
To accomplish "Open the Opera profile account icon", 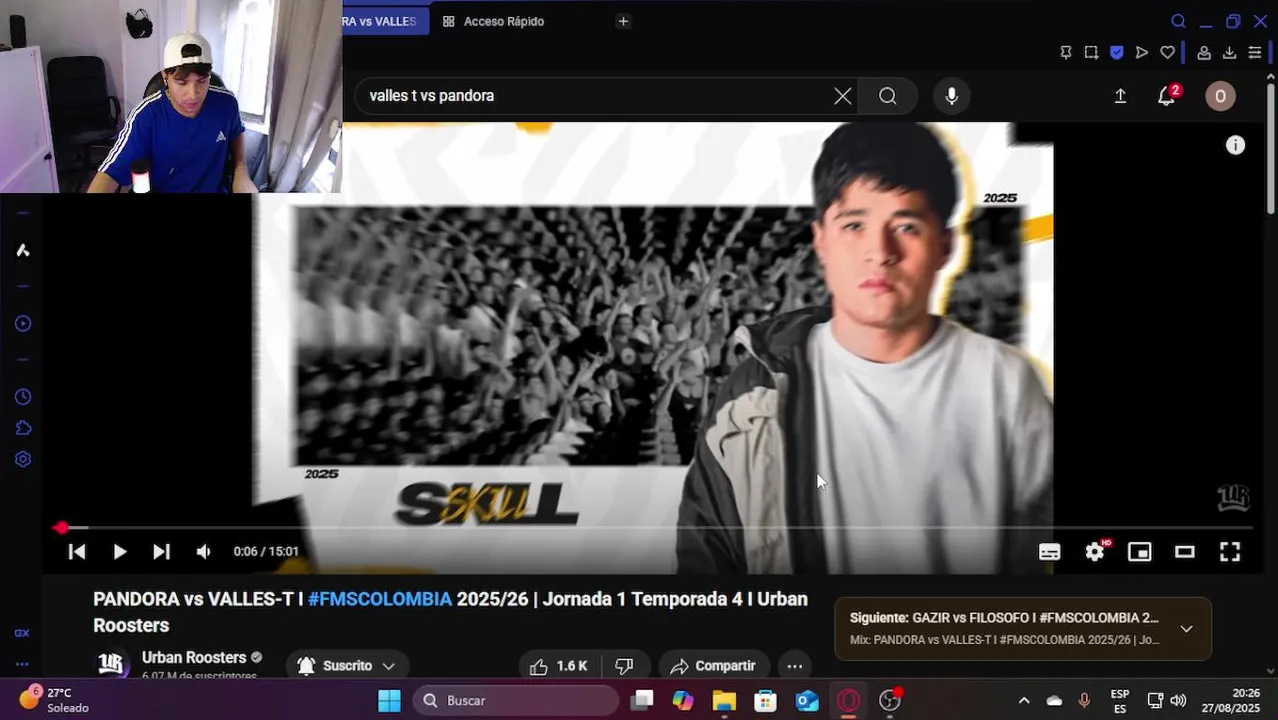I will coord(1204,53).
